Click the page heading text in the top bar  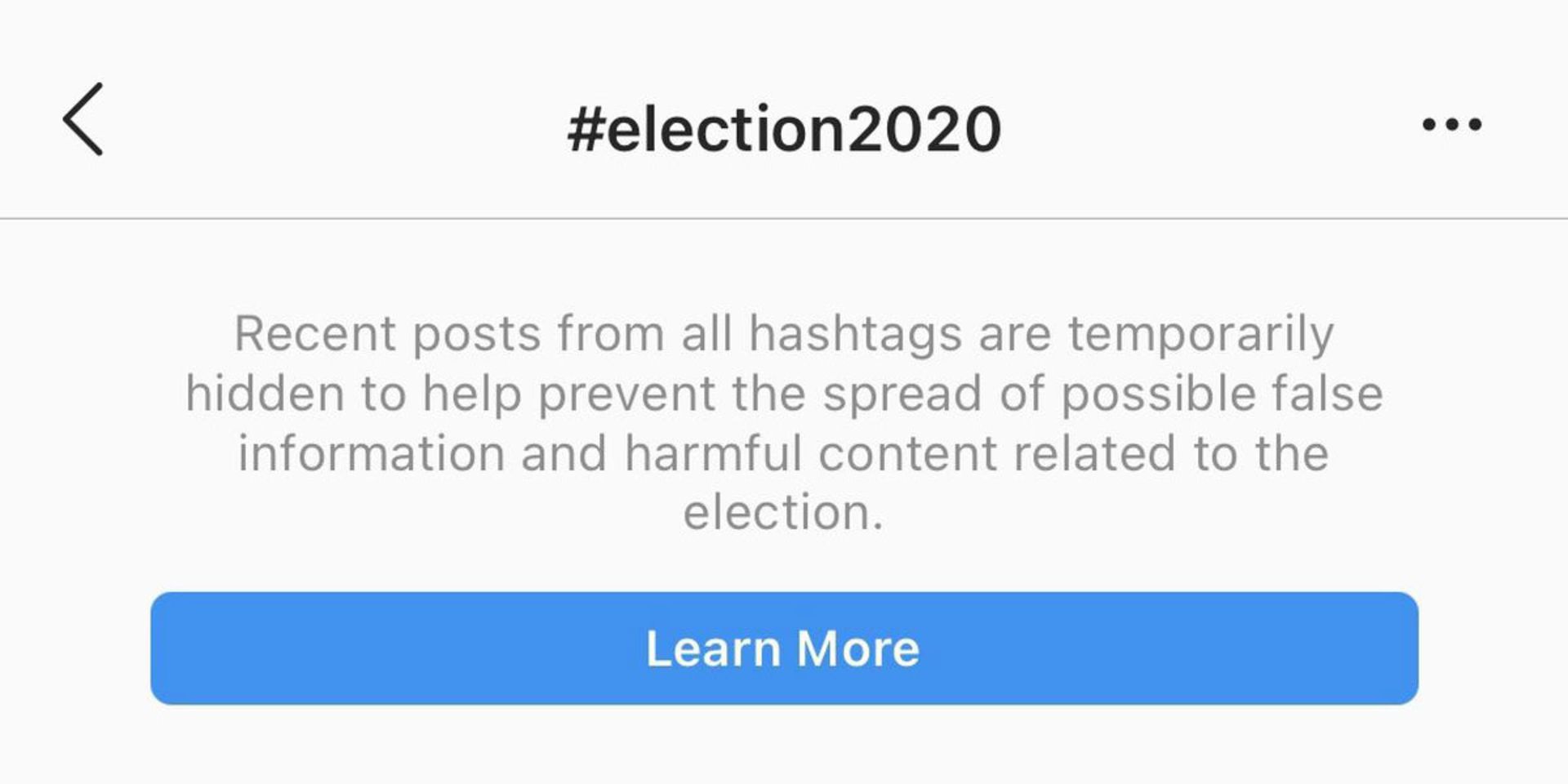coord(784,129)
